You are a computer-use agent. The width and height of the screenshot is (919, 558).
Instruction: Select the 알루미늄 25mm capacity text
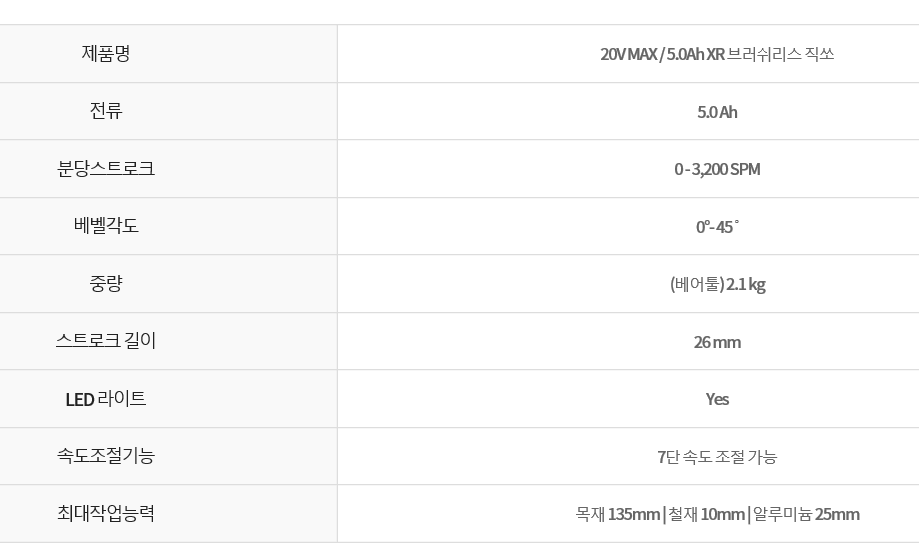806,514
